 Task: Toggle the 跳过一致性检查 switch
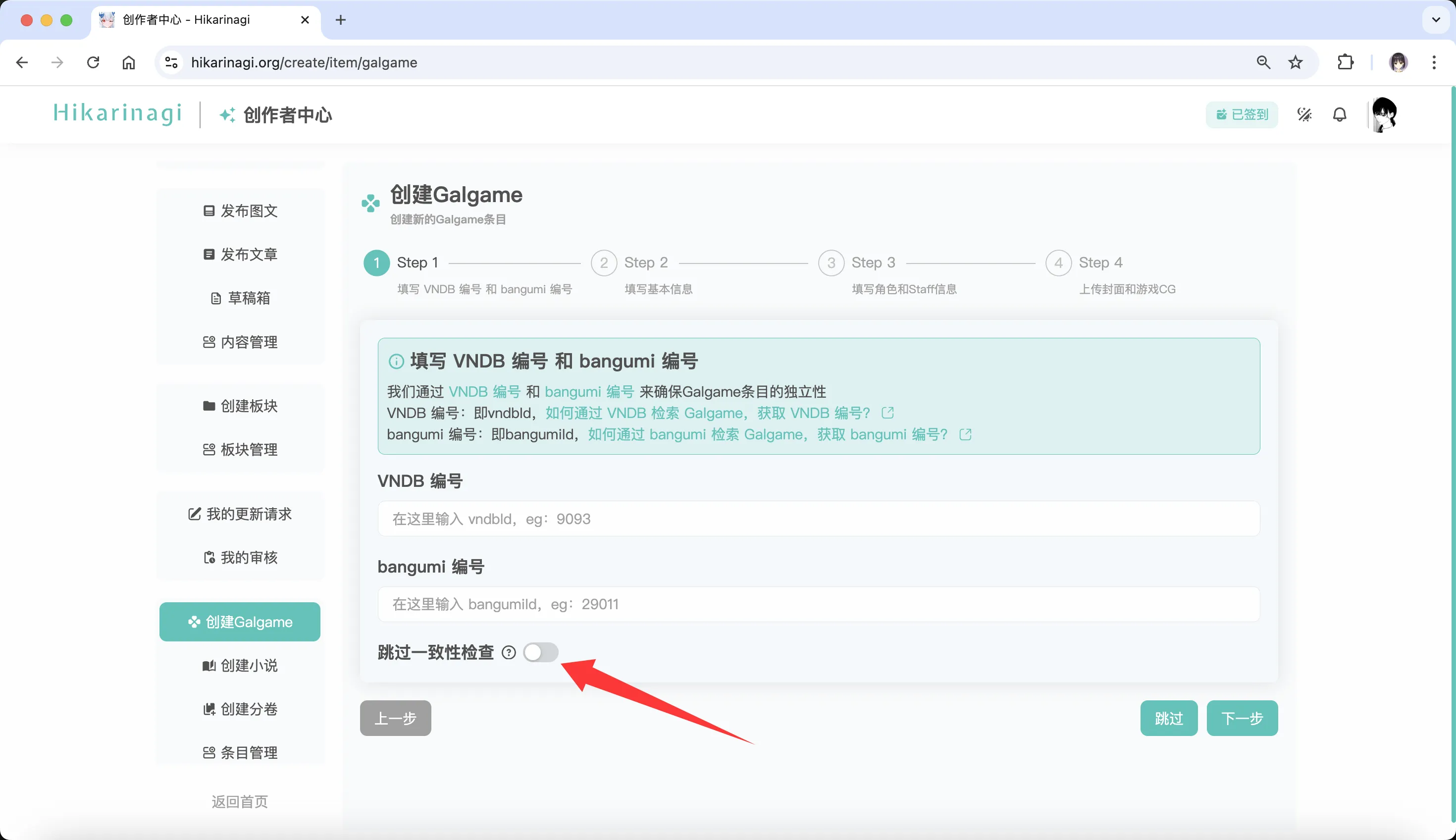pyautogui.click(x=540, y=652)
